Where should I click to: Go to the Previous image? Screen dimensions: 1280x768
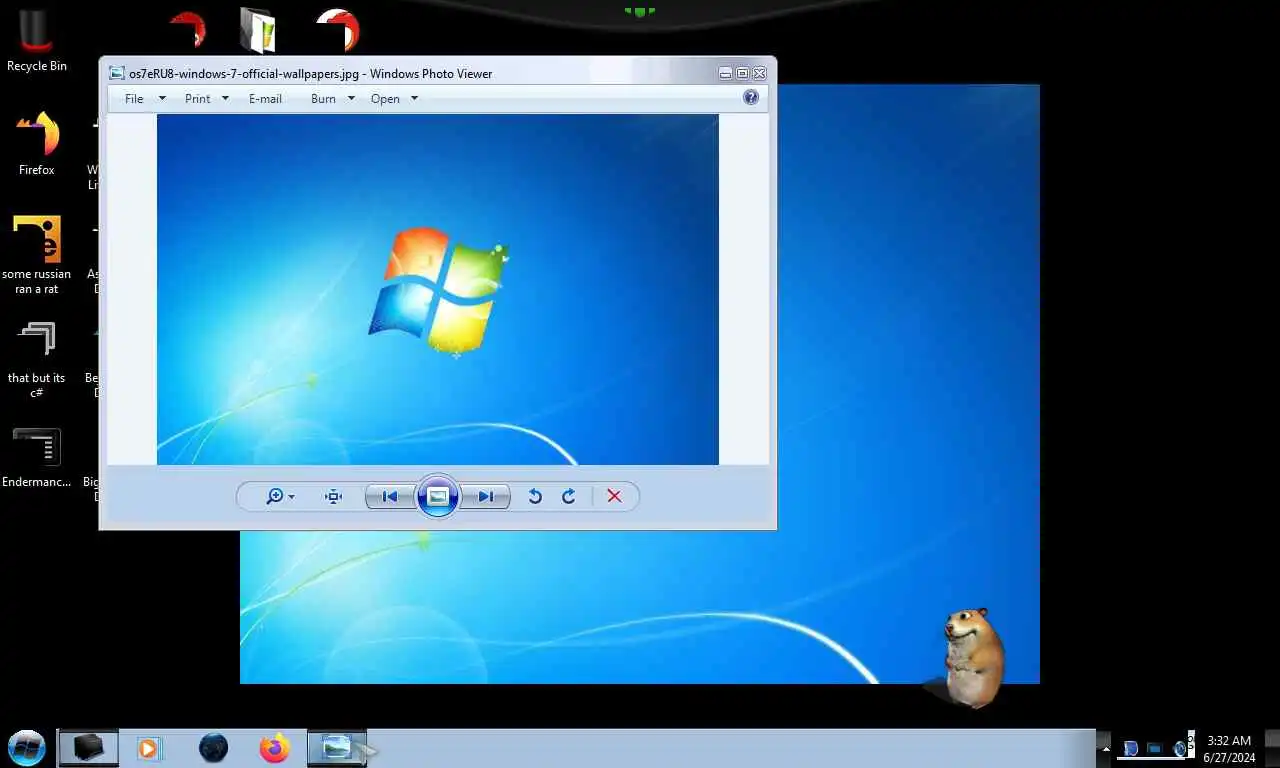pyautogui.click(x=390, y=496)
